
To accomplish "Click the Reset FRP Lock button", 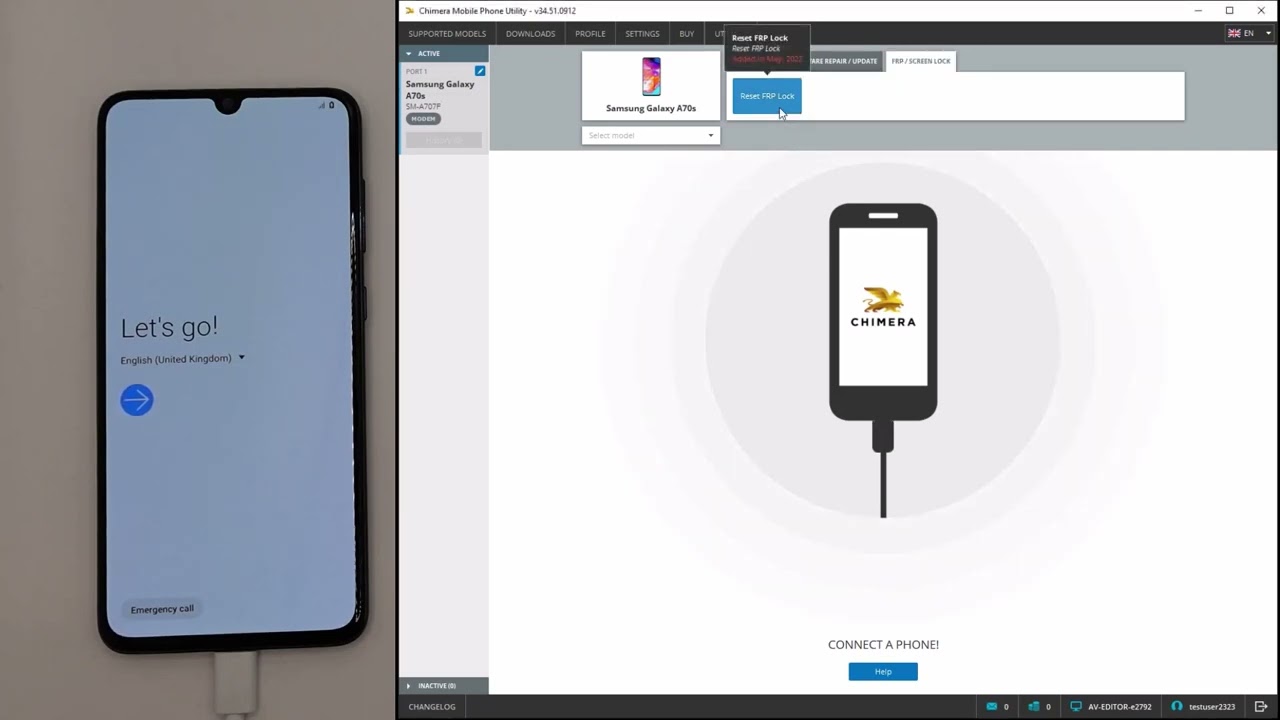I will tap(767, 96).
